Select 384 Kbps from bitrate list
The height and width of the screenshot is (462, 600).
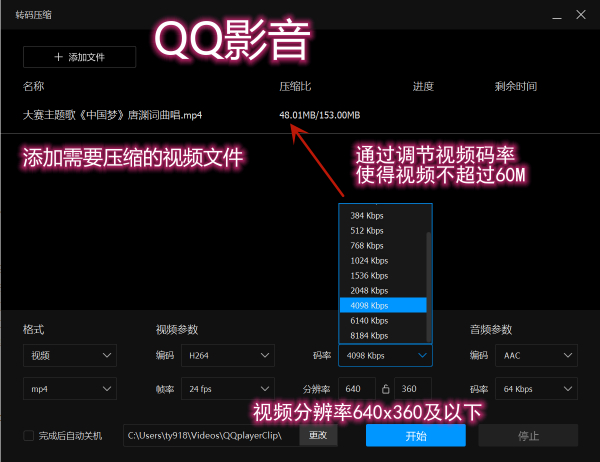click(x=383, y=215)
